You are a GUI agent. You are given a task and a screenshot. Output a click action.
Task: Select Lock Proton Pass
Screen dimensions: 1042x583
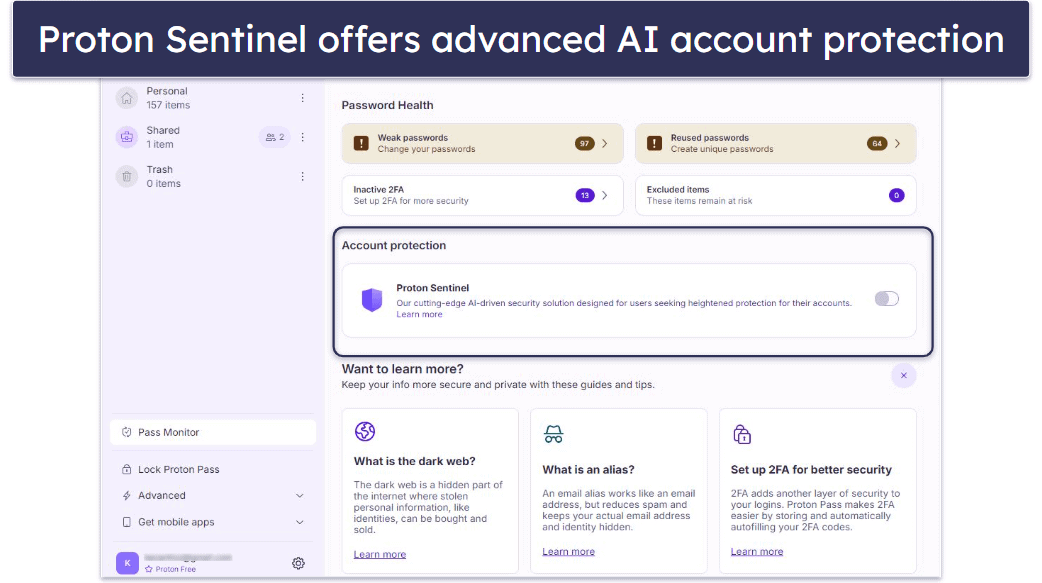pyautogui.click(x=213, y=469)
